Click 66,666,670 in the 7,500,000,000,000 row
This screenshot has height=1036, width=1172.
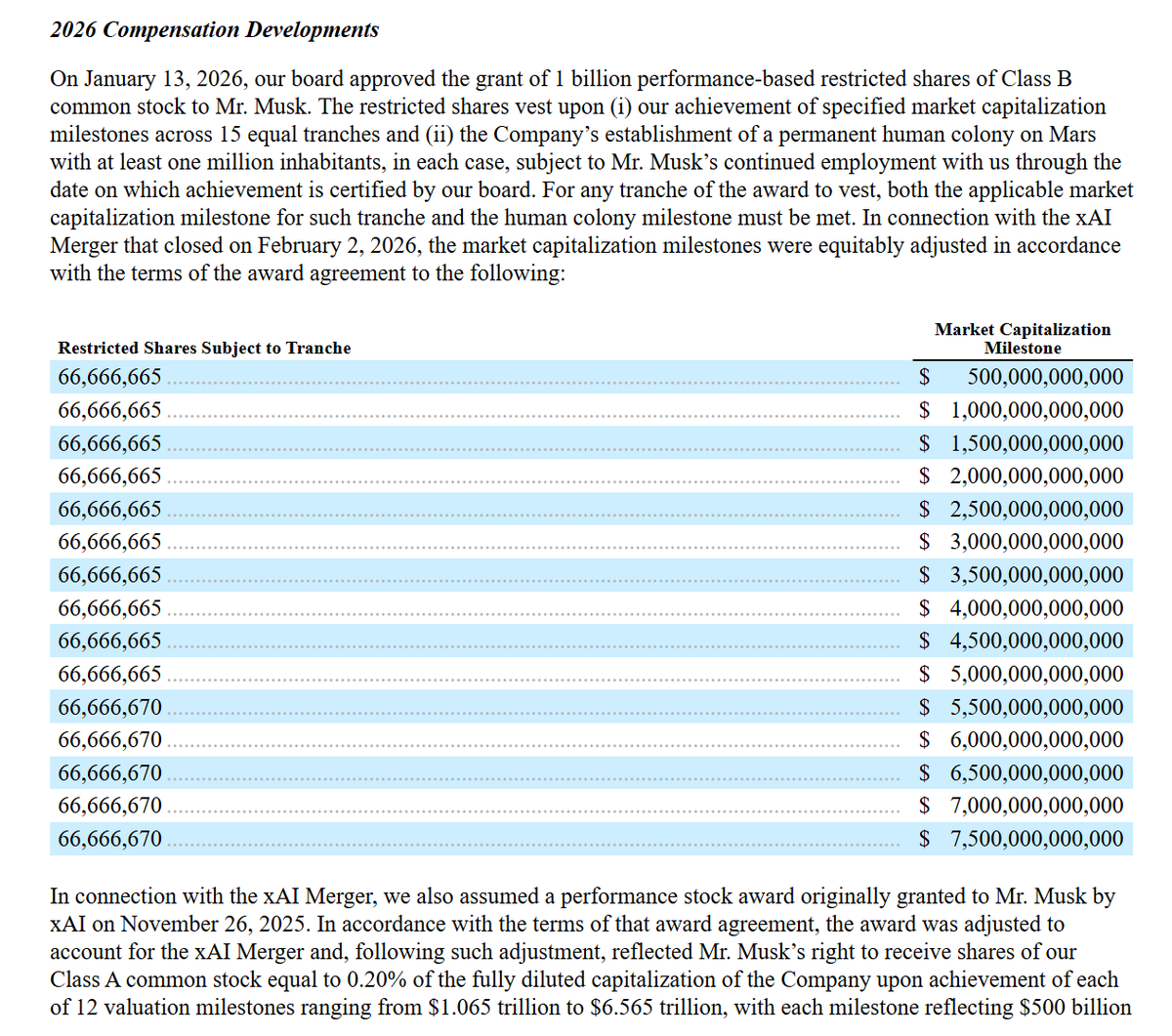coord(110,839)
